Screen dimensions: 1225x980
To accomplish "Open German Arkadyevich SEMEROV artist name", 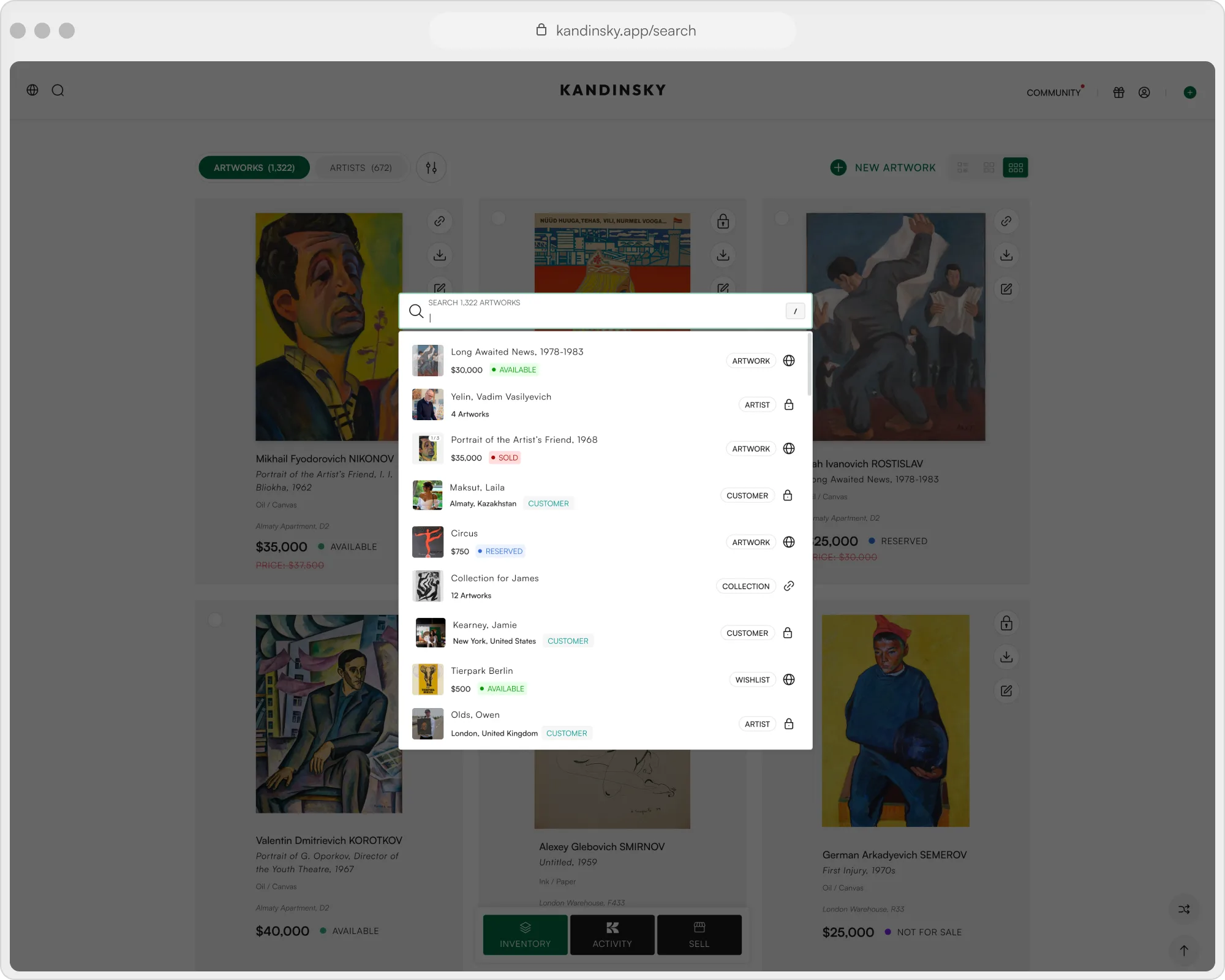I will (x=894, y=855).
